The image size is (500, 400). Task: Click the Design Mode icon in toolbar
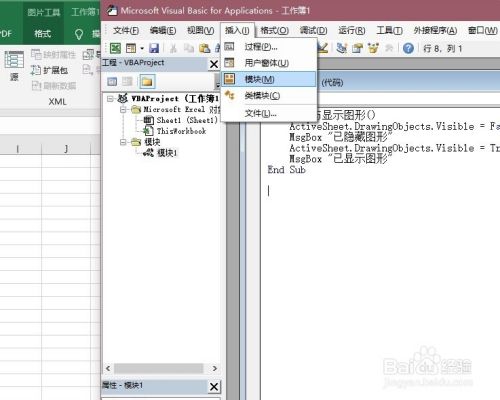point(322,48)
